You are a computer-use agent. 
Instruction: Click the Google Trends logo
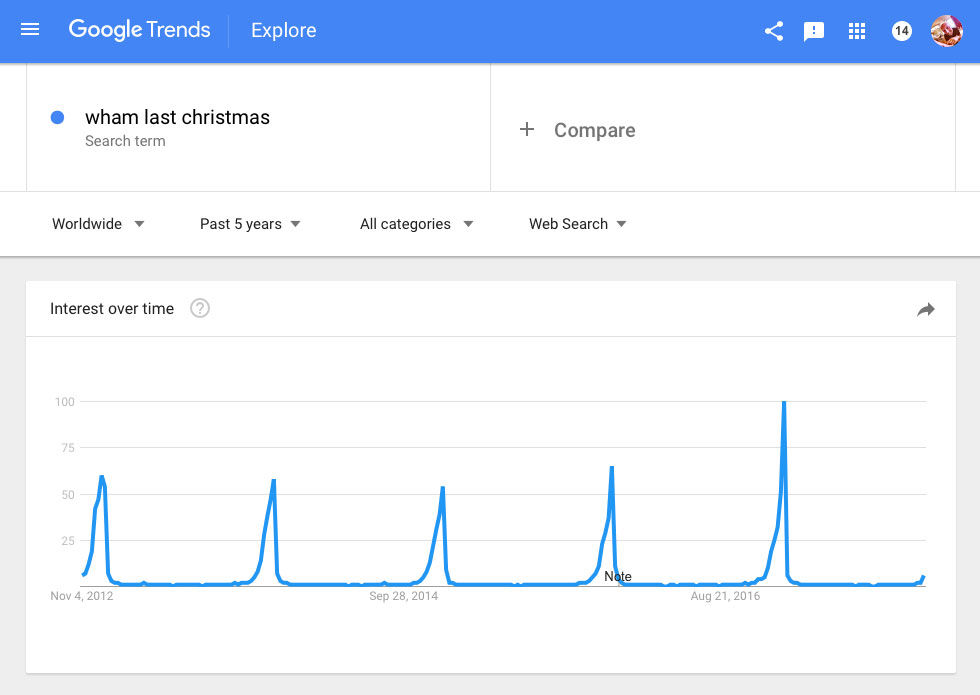click(x=139, y=30)
